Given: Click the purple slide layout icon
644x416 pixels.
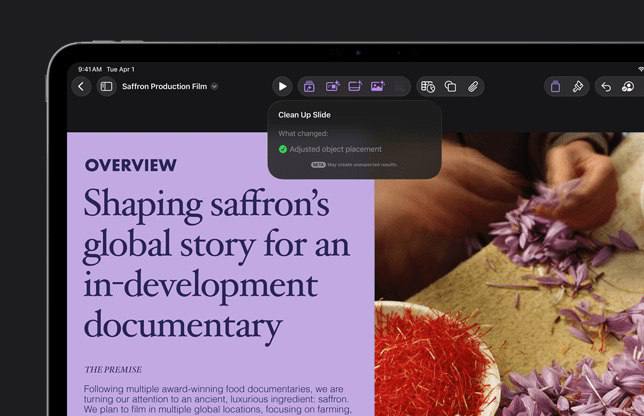Looking at the screenshot, I should 355,87.
